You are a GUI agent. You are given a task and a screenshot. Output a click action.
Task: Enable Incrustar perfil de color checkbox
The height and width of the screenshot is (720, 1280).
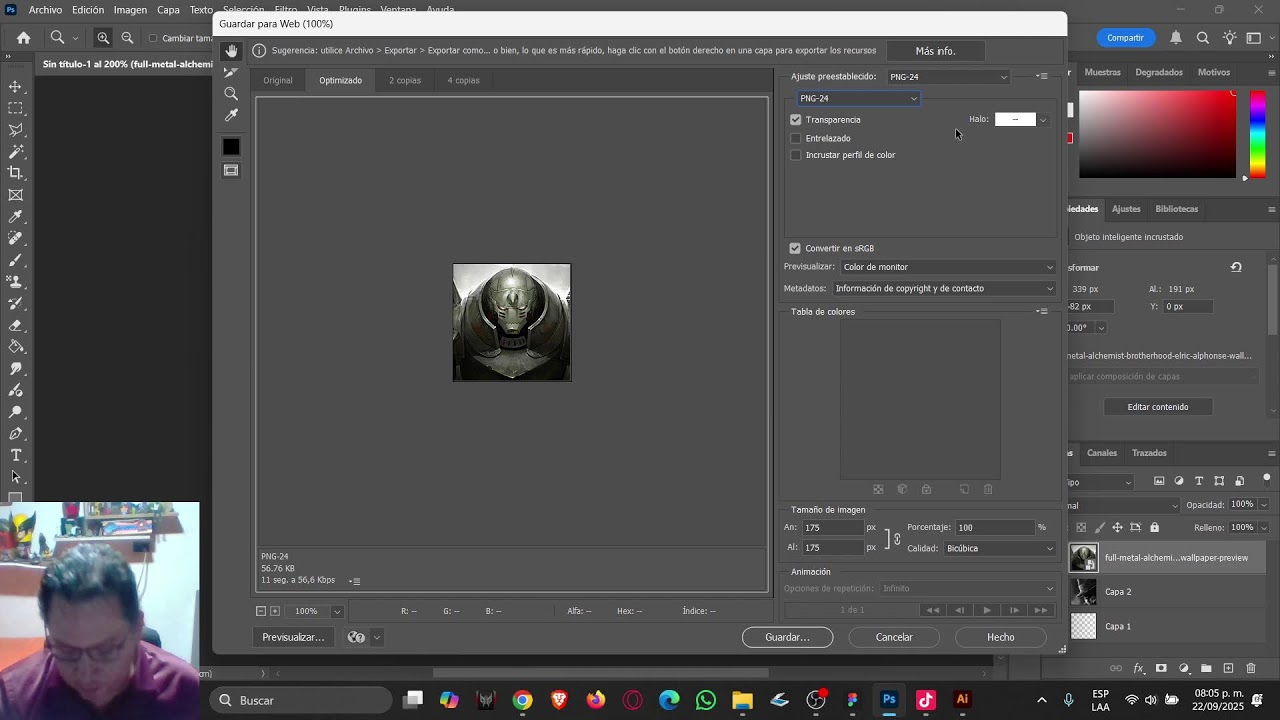pyautogui.click(x=796, y=155)
